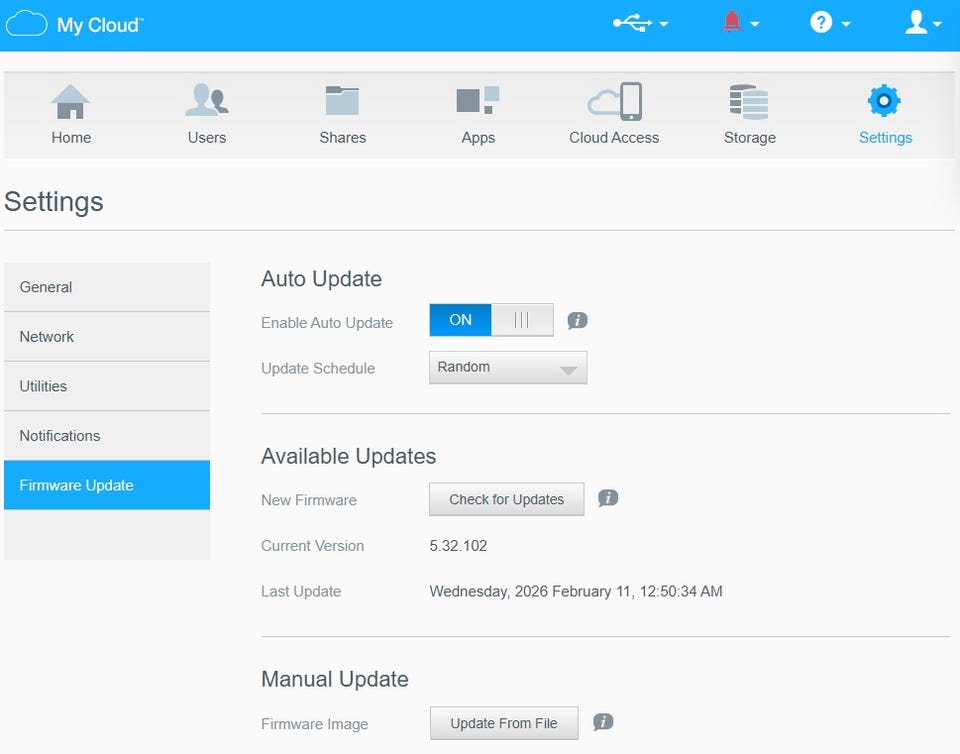The width and height of the screenshot is (960, 754).
Task: Click the My Cloud logo icon
Action: 26,24
